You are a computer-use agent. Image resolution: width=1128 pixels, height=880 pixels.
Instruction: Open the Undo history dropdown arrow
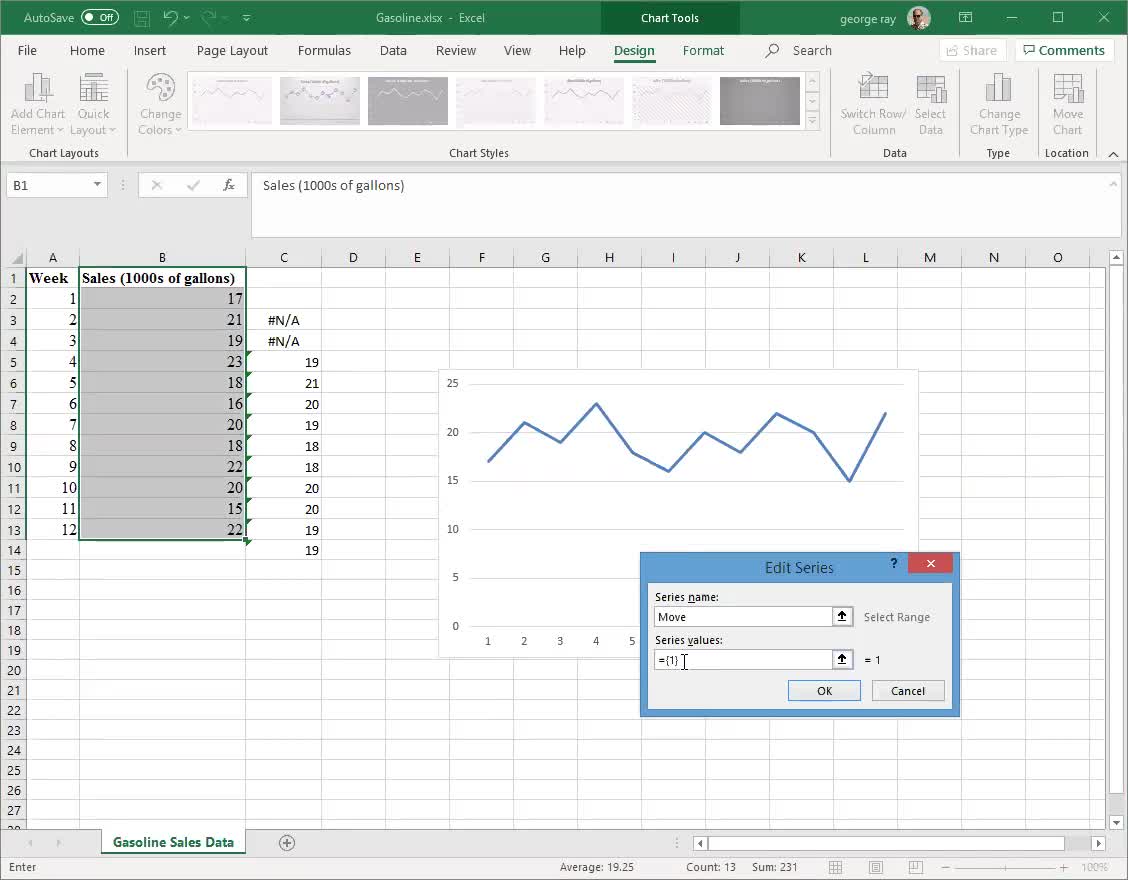point(187,17)
